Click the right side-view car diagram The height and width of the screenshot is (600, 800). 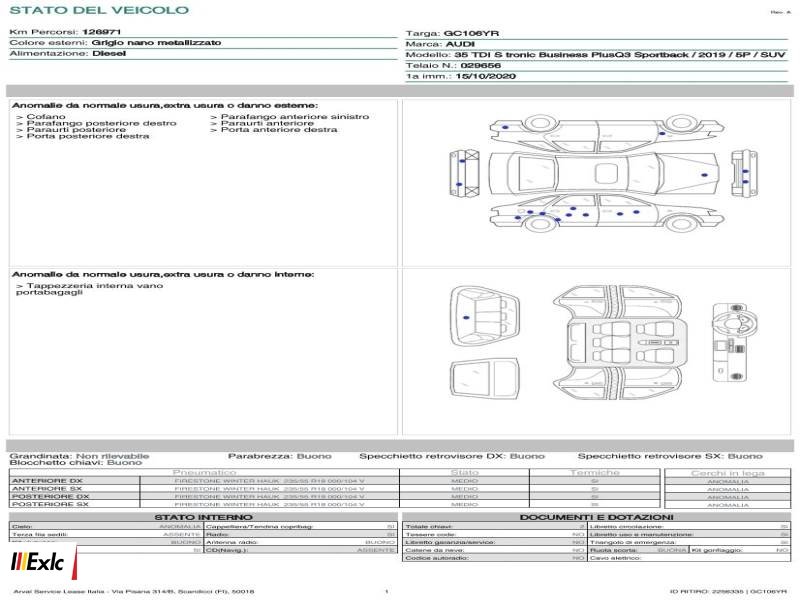click(x=607, y=213)
